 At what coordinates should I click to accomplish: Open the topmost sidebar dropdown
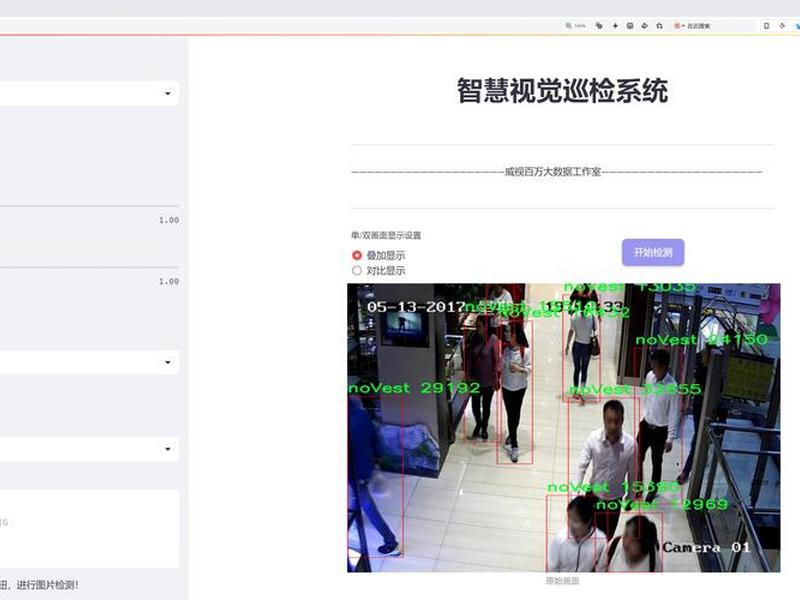click(89, 93)
